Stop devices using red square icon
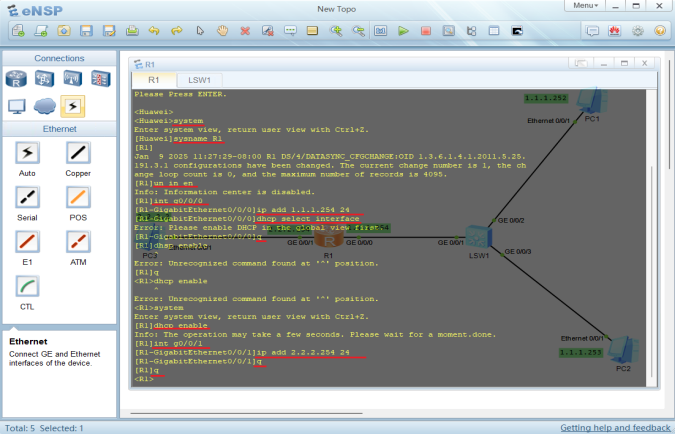Image resolution: width=675 pixels, height=434 pixels. [x=425, y=31]
